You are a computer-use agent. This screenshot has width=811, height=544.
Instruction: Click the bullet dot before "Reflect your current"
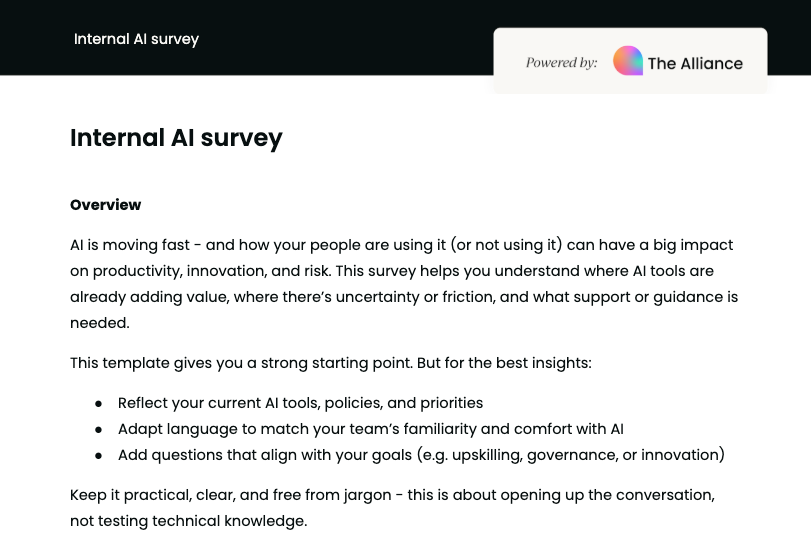click(99, 403)
